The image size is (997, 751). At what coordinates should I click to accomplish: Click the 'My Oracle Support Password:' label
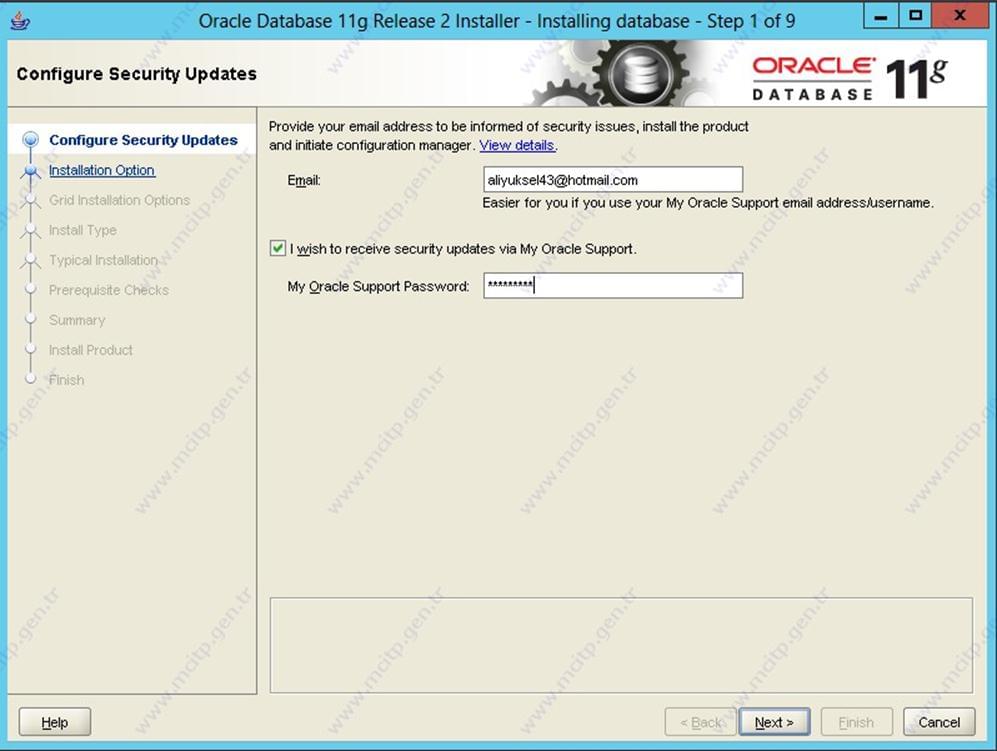click(378, 286)
